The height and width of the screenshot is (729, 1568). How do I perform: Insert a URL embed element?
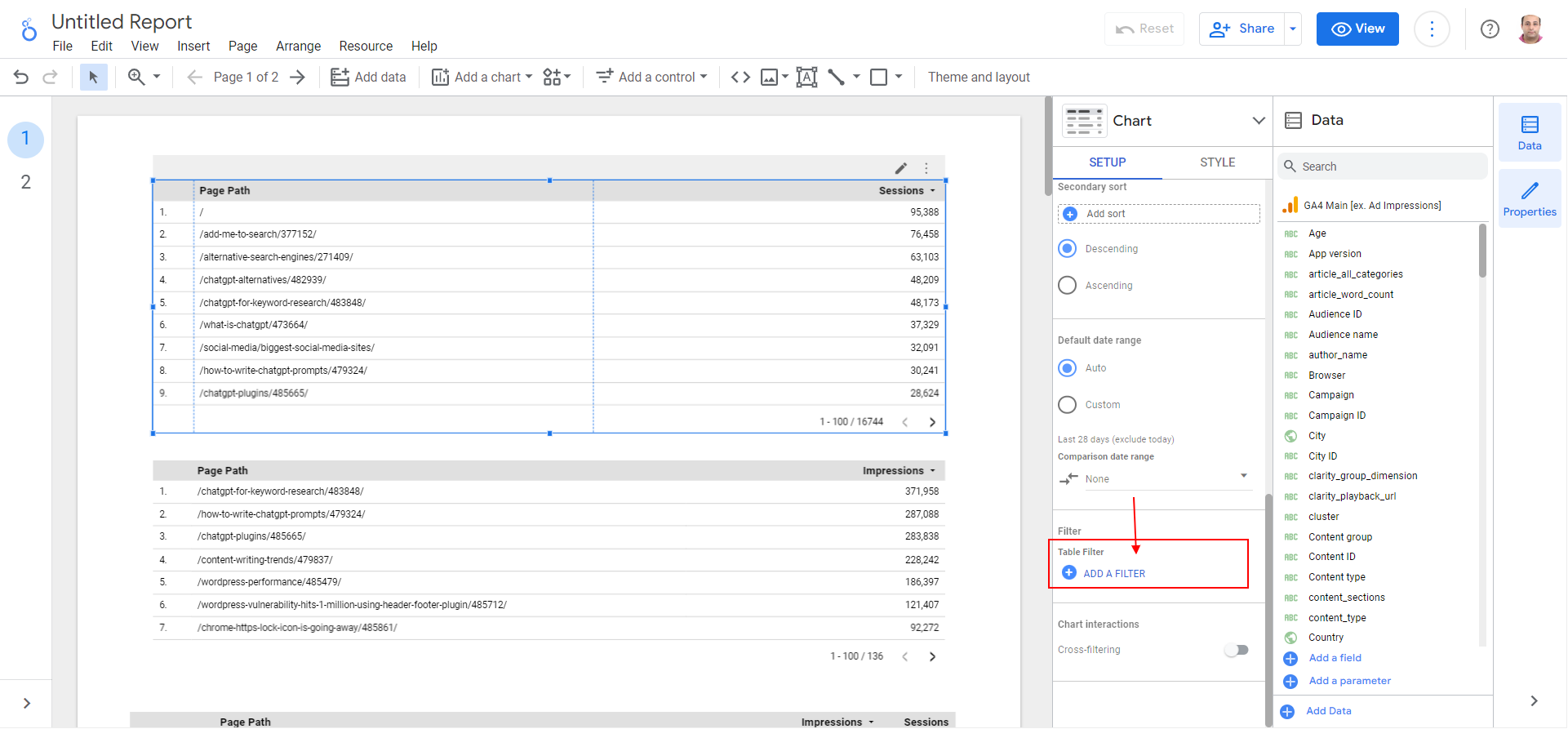click(x=740, y=77)
